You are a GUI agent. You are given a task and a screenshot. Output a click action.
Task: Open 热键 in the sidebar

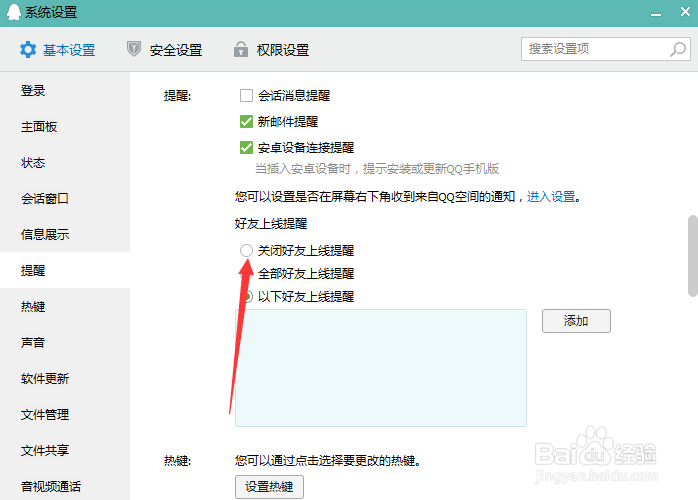tap(65, 307)
